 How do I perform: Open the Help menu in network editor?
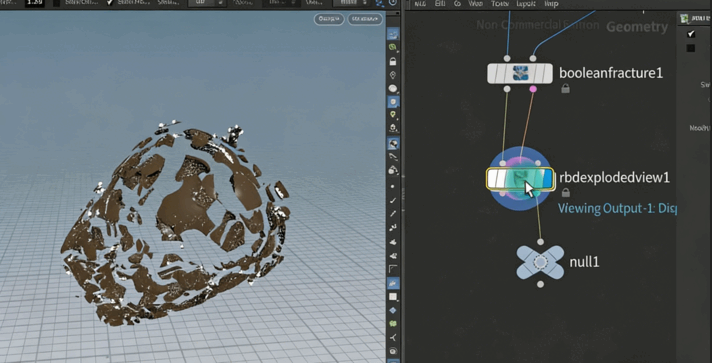[x=551, y=4]
